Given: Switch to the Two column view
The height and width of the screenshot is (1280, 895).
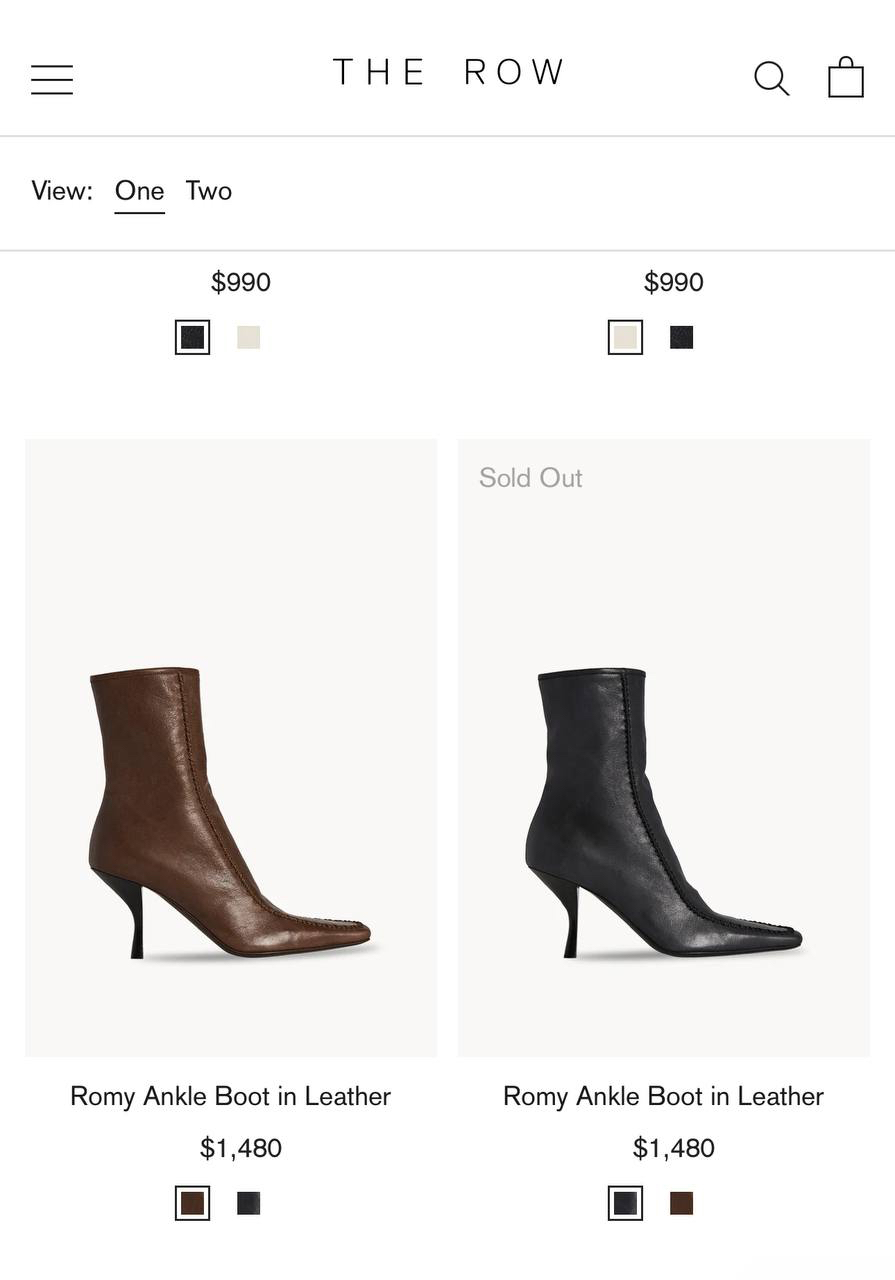Looking at the screenshot, I should tap(209, 191).
